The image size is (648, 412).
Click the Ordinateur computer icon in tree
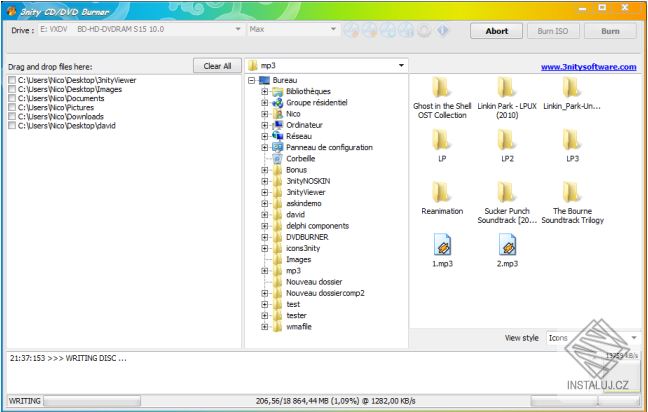pos(278,125)
